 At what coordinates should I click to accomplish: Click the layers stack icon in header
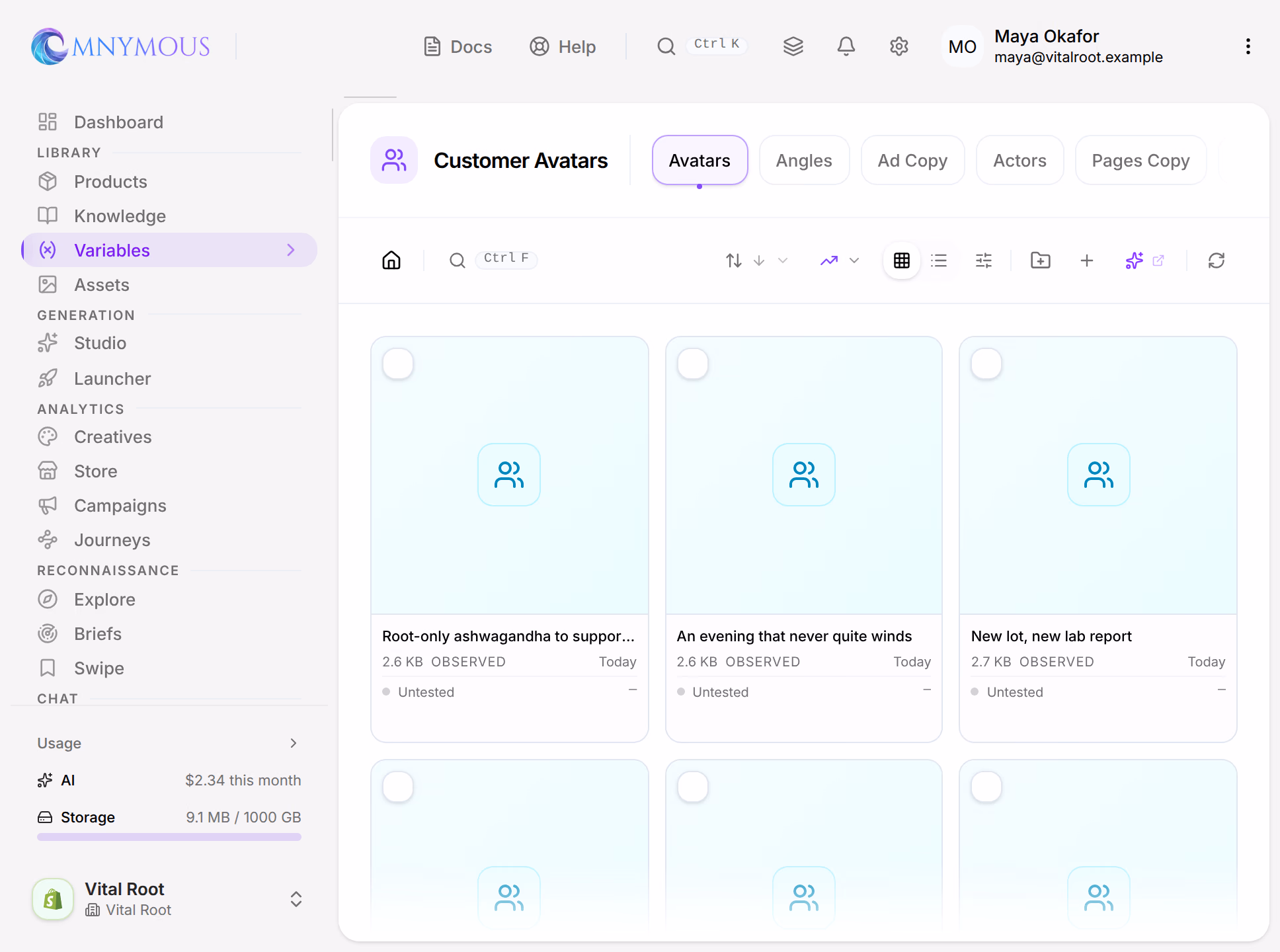click(793, 46)
